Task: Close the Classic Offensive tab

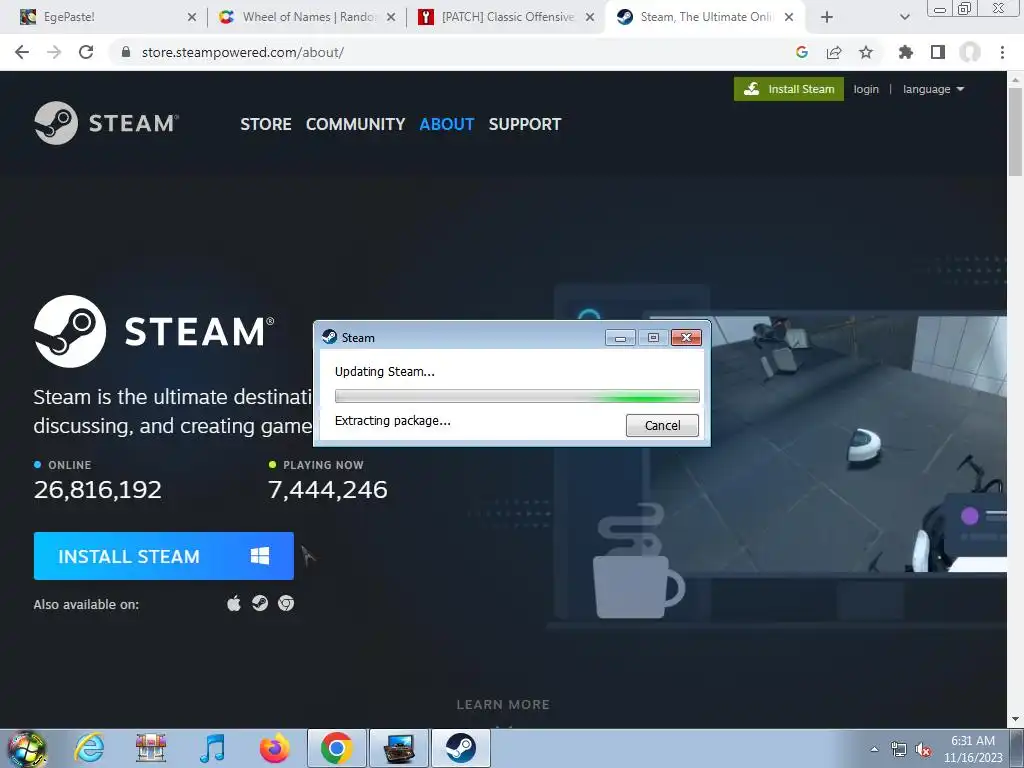Action: coord(590,17)
